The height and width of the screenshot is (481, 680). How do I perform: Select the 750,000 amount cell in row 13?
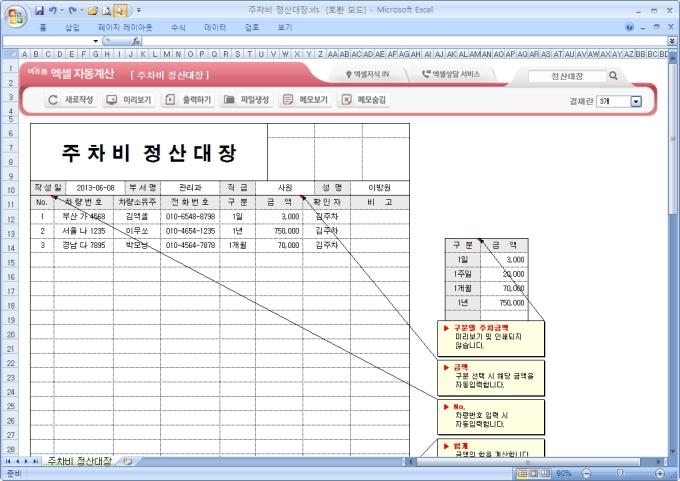tap(279, 231)
